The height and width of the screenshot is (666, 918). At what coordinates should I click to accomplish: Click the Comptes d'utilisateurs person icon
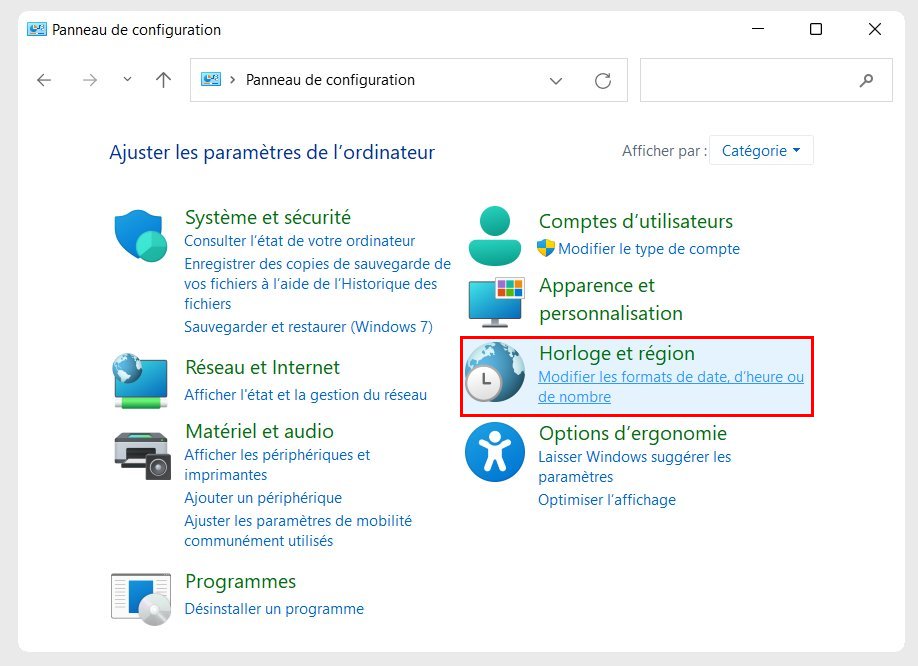[495, 236]
